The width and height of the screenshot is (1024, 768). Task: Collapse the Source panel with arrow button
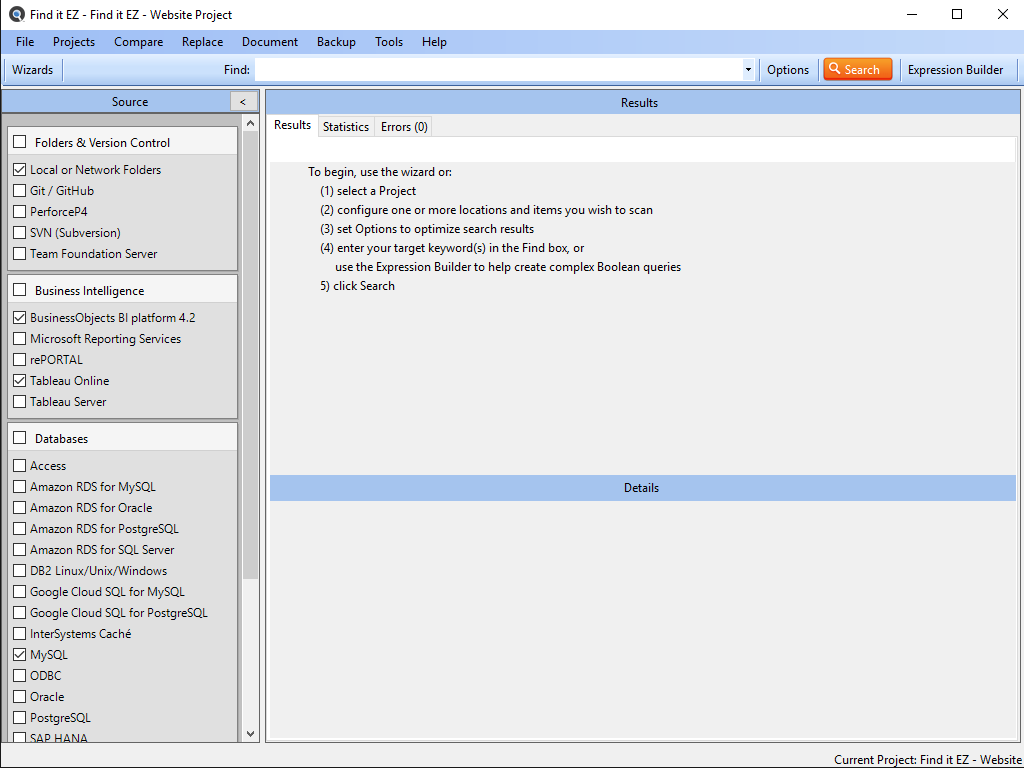[243, 102]
